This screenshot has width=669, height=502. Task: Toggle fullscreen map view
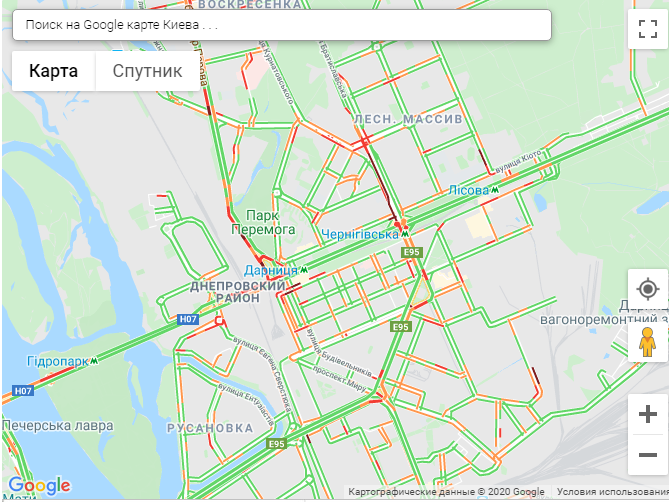coord(648,29)
